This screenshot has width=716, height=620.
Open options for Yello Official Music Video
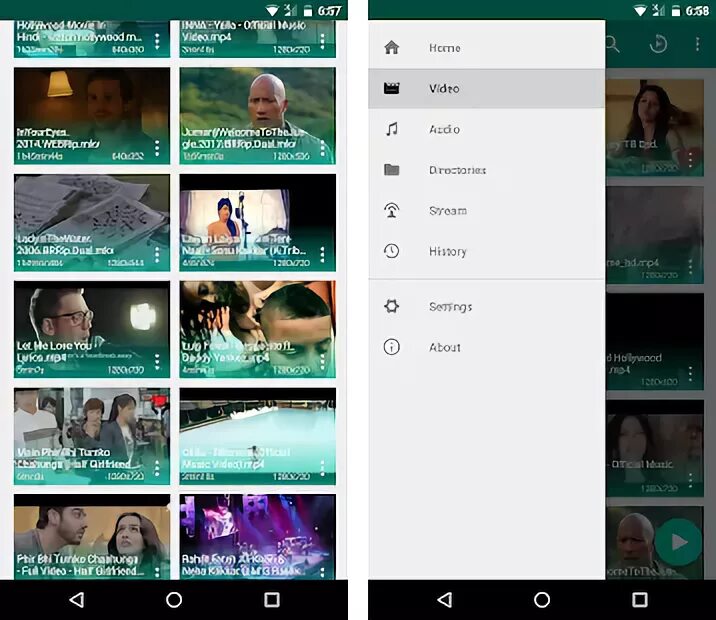coord(322,41)
